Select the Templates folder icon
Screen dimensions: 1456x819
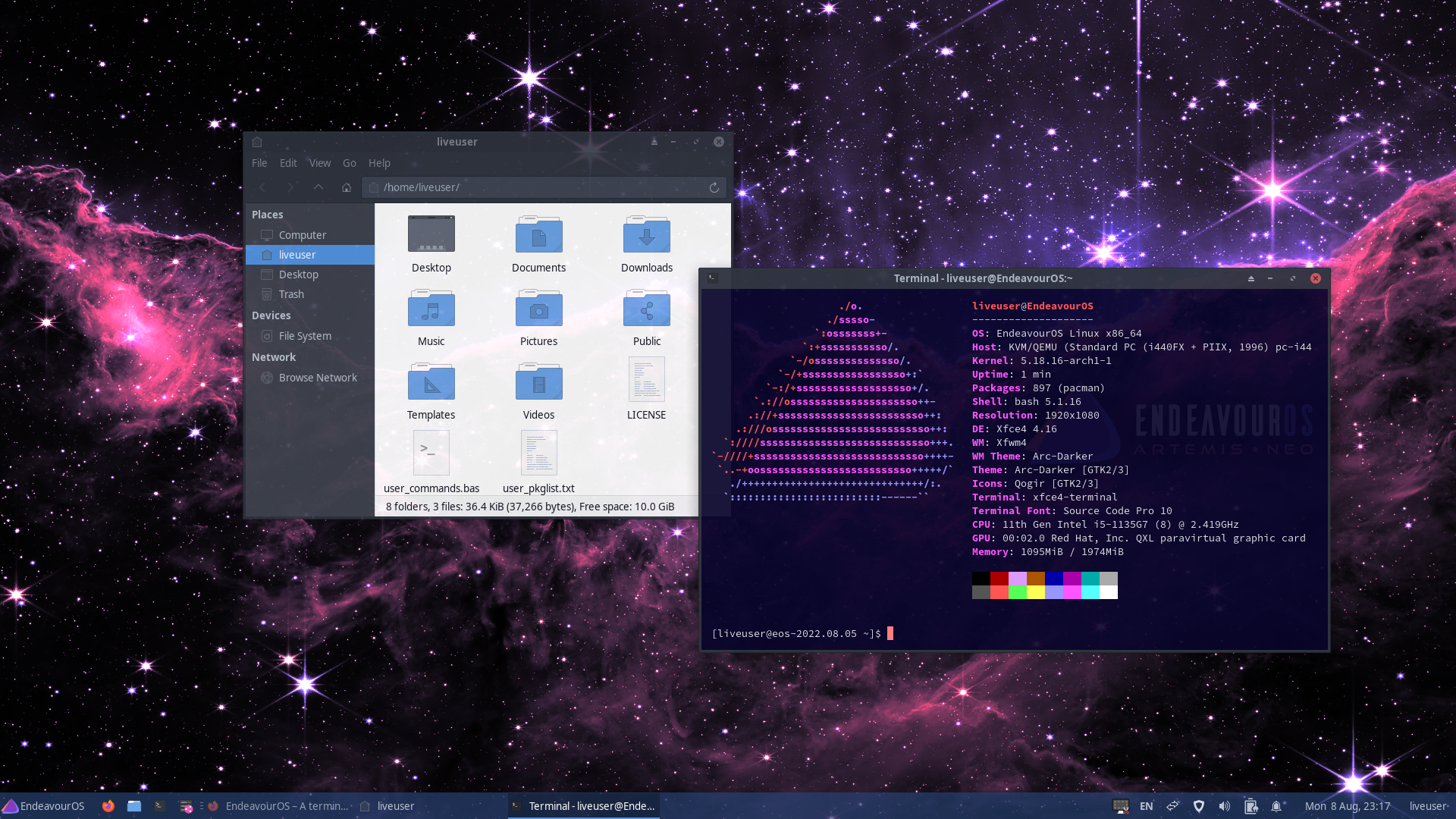coord(431,381)
